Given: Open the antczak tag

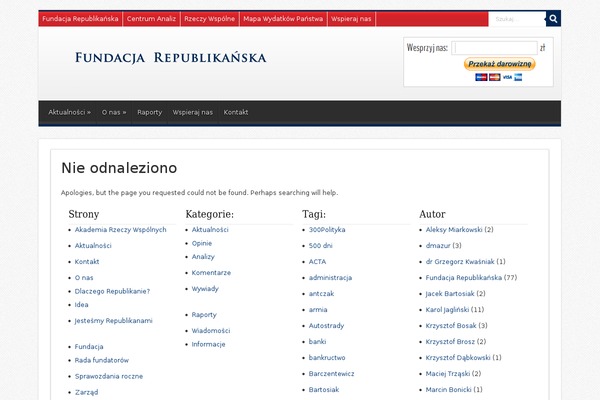Looking at the screenshot, I should (321, 294).
